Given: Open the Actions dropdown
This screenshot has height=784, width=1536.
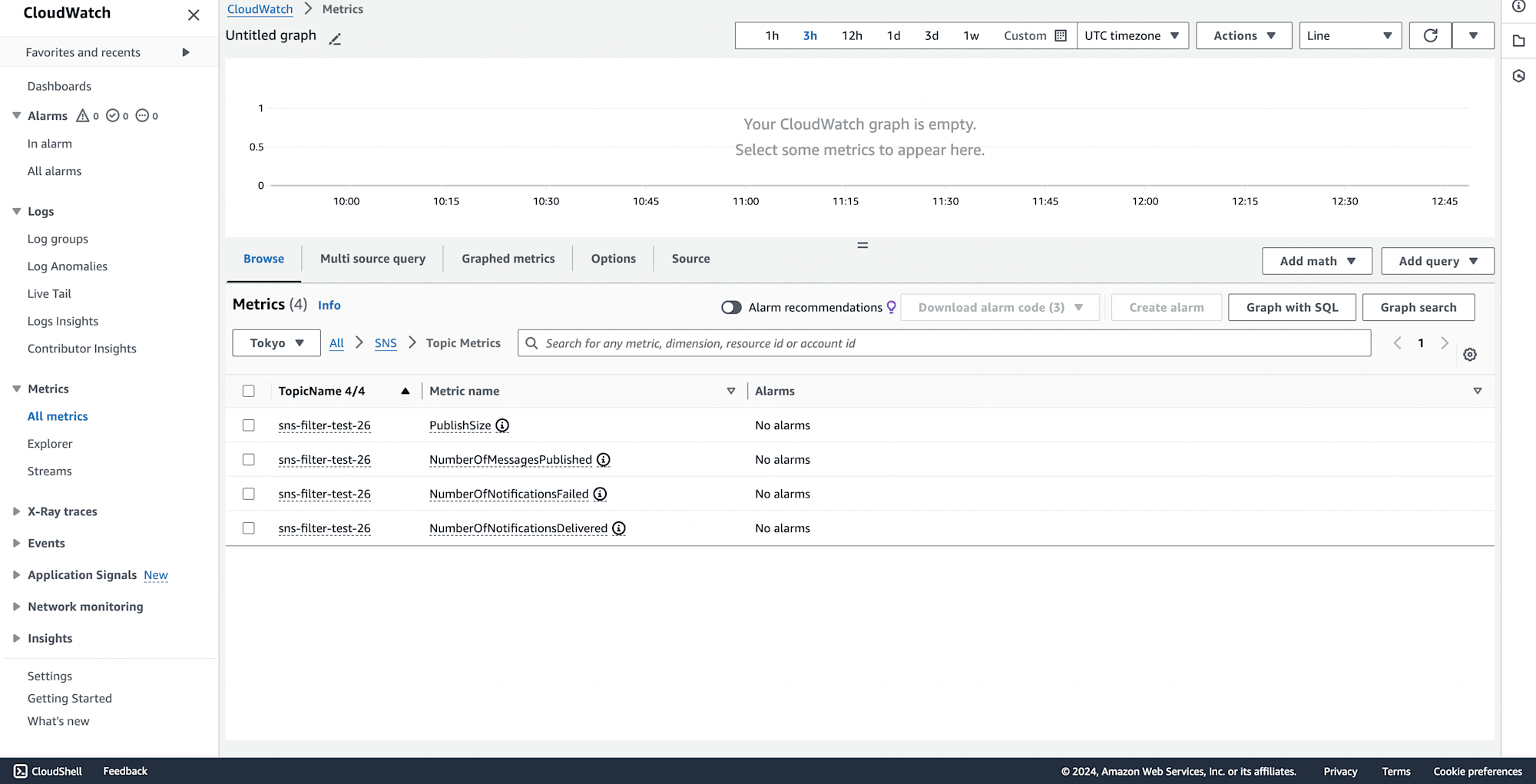Looking at the screenshot, I should [1244, 35].
